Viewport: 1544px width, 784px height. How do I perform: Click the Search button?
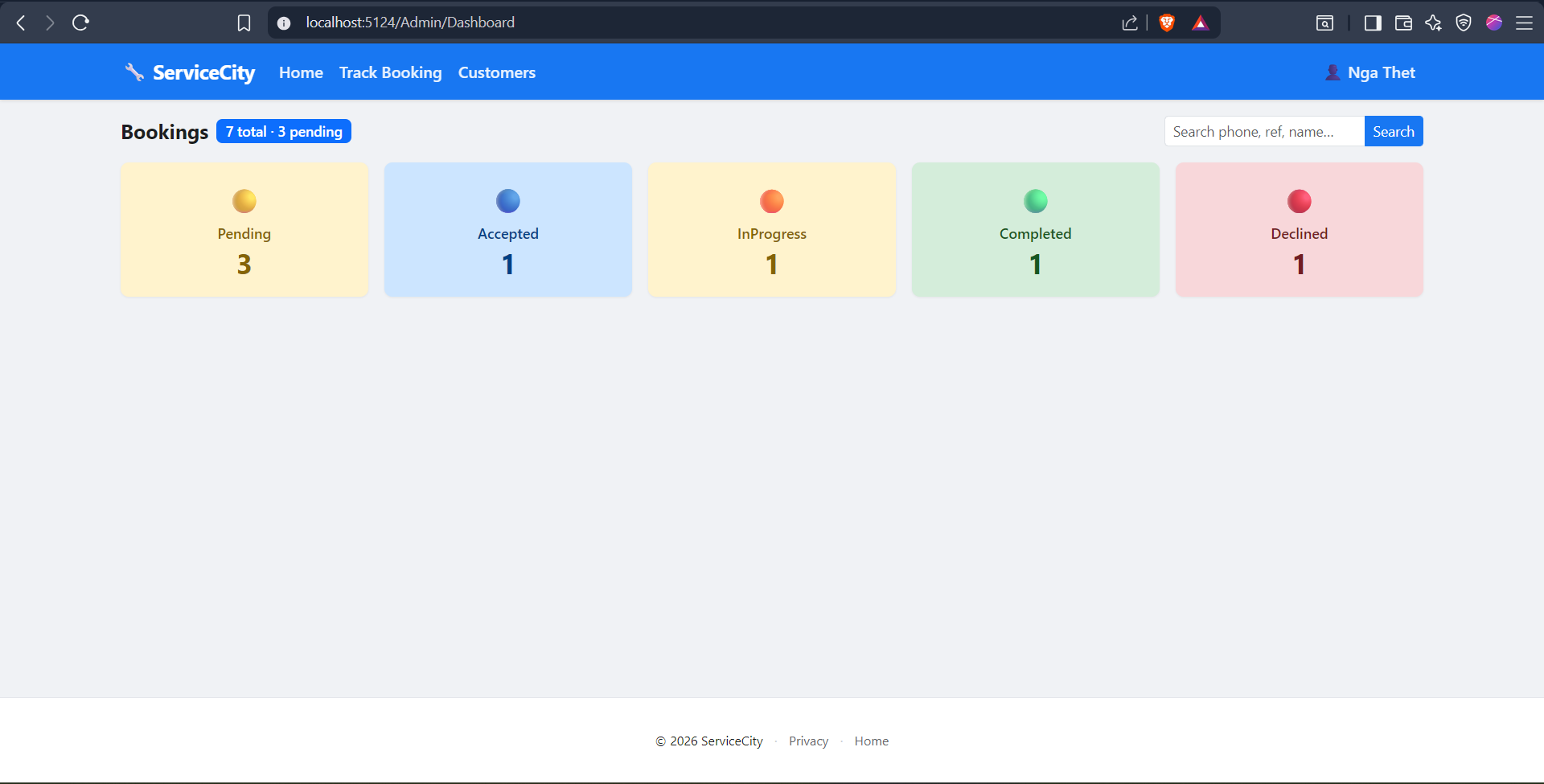(1394, 131)
